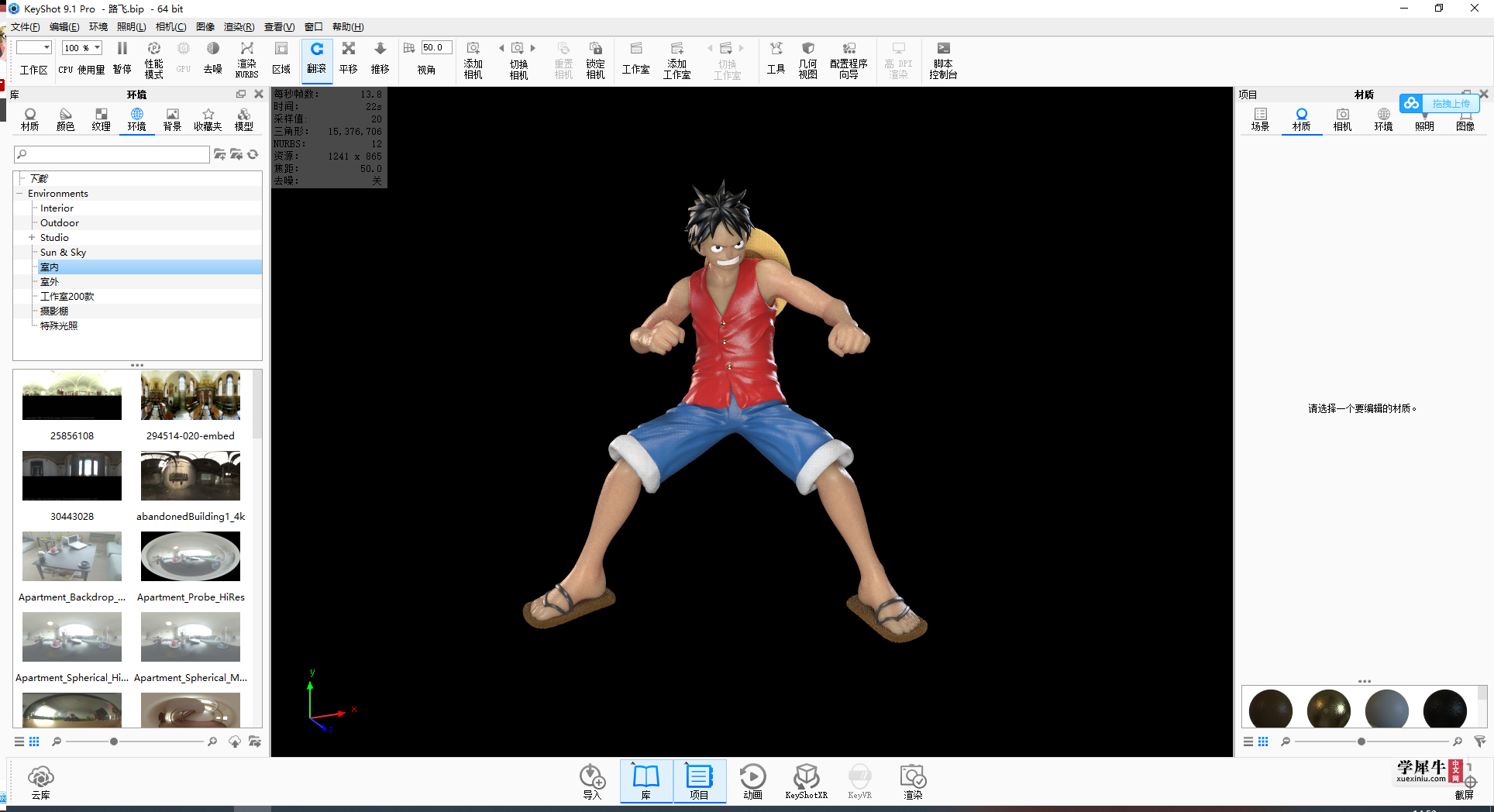Viewport: 1494px width, 812px height.
Task: Toggle Lock Camera in the toolbar
Action: [595, 60]
